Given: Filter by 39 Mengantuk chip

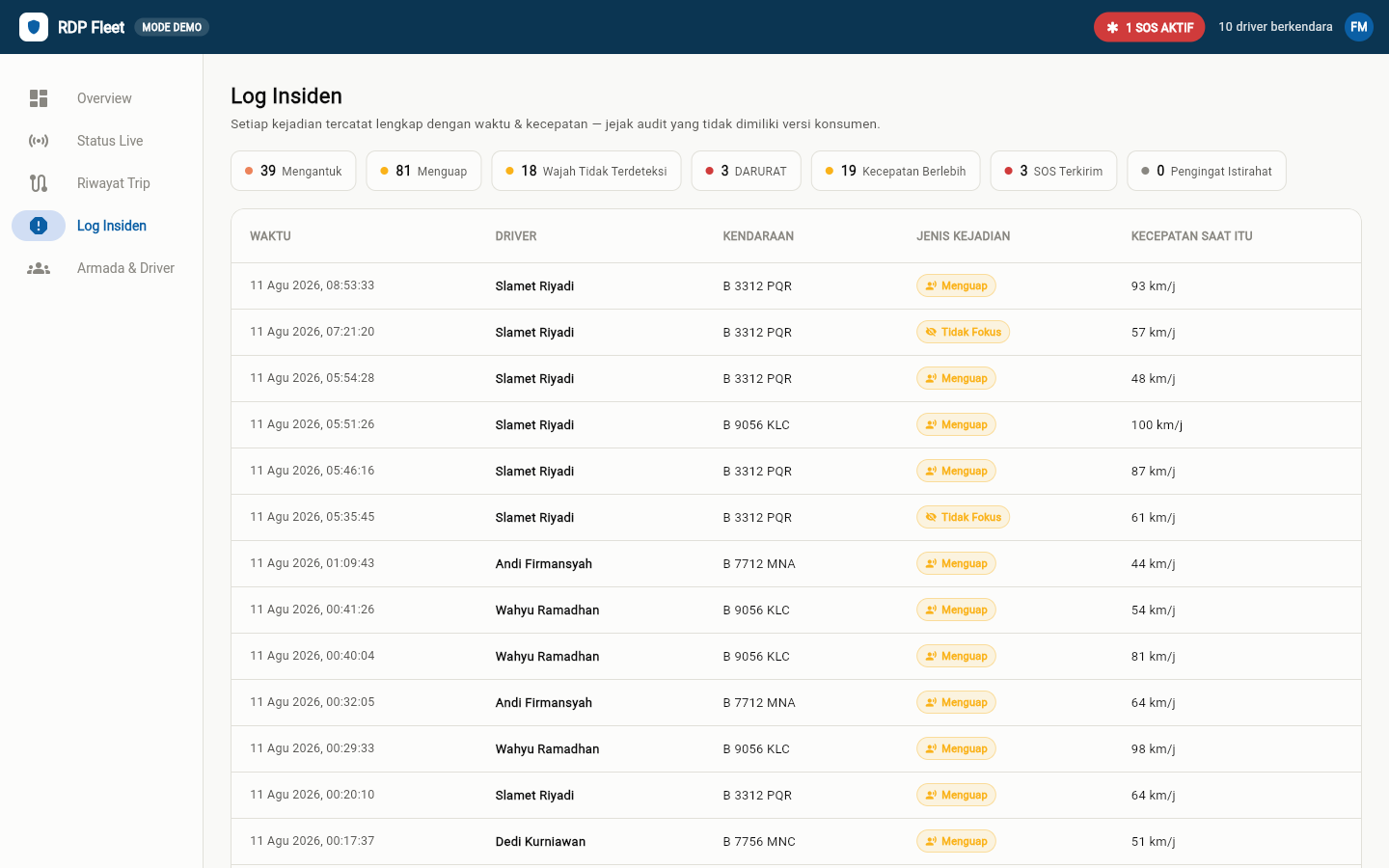Looking at the screenshot, I should 293,171.
